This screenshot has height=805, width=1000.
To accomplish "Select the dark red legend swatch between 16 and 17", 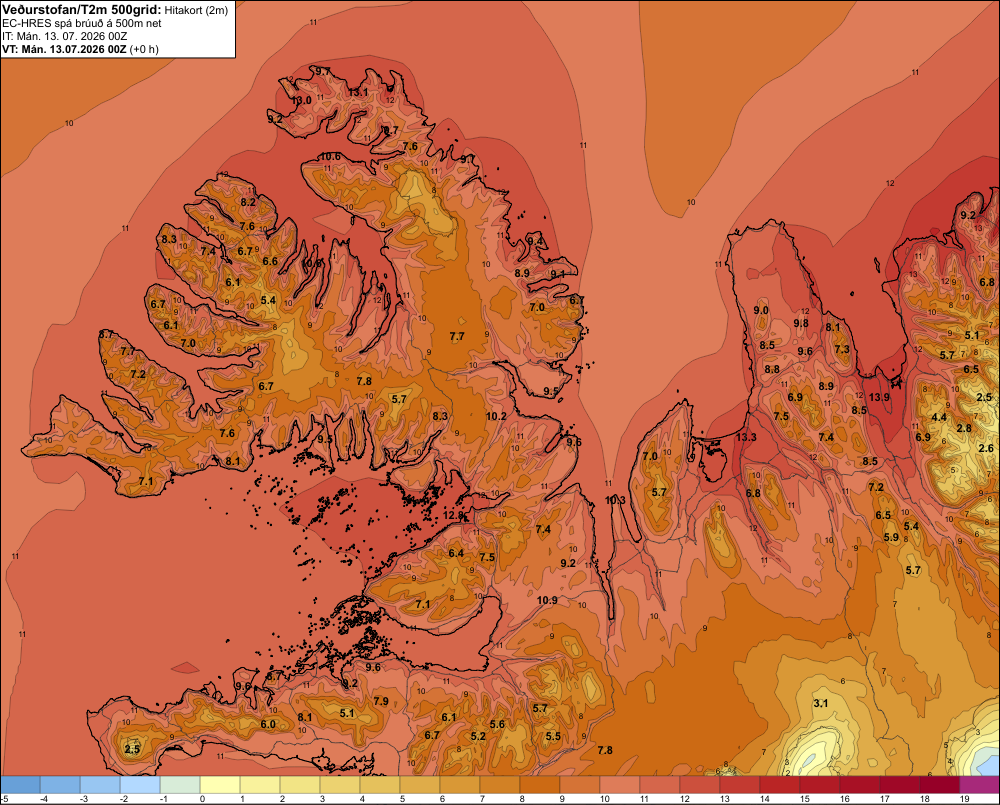I will click(860, 784).
